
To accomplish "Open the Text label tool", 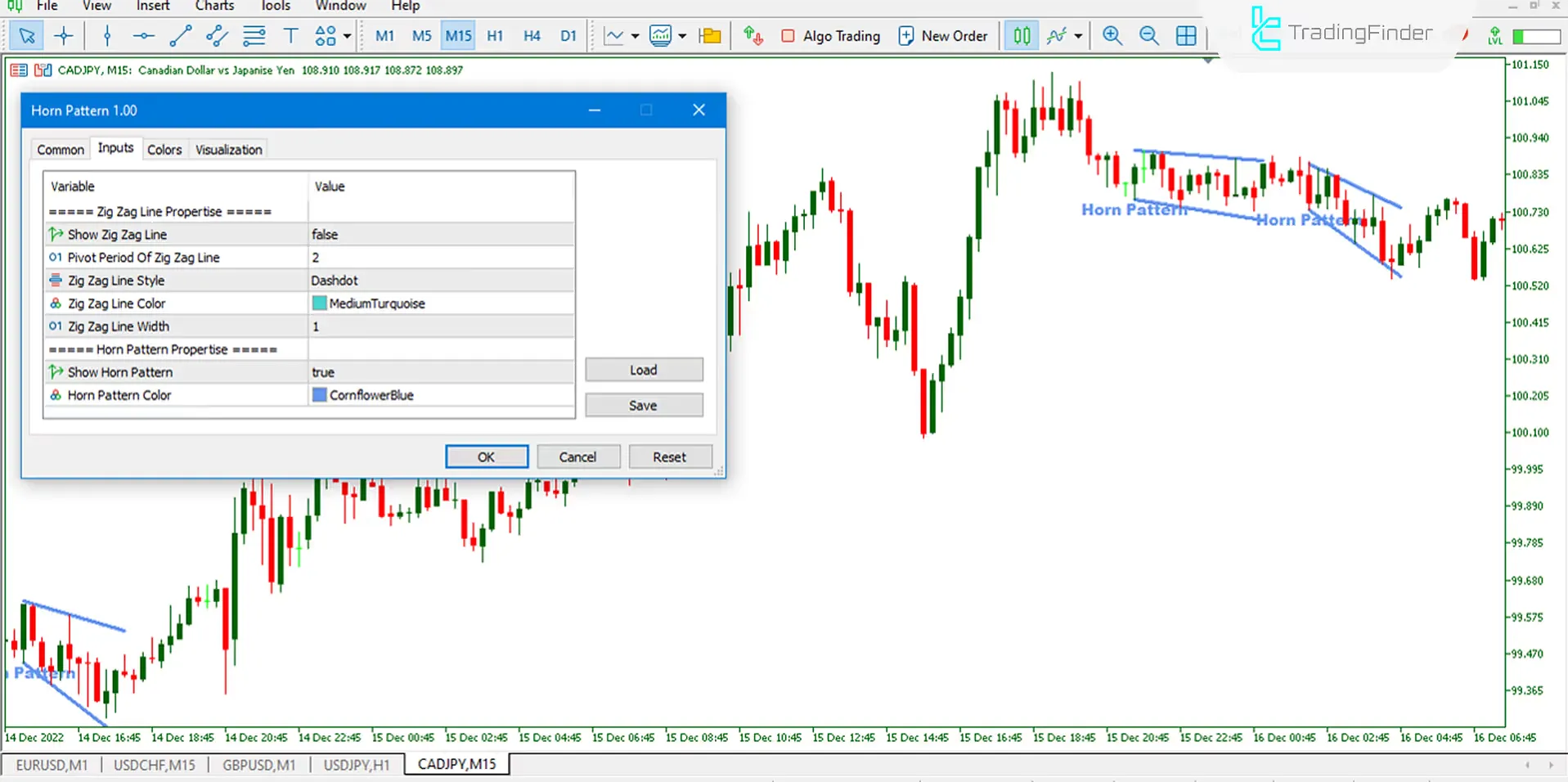I will pos(290,35).
